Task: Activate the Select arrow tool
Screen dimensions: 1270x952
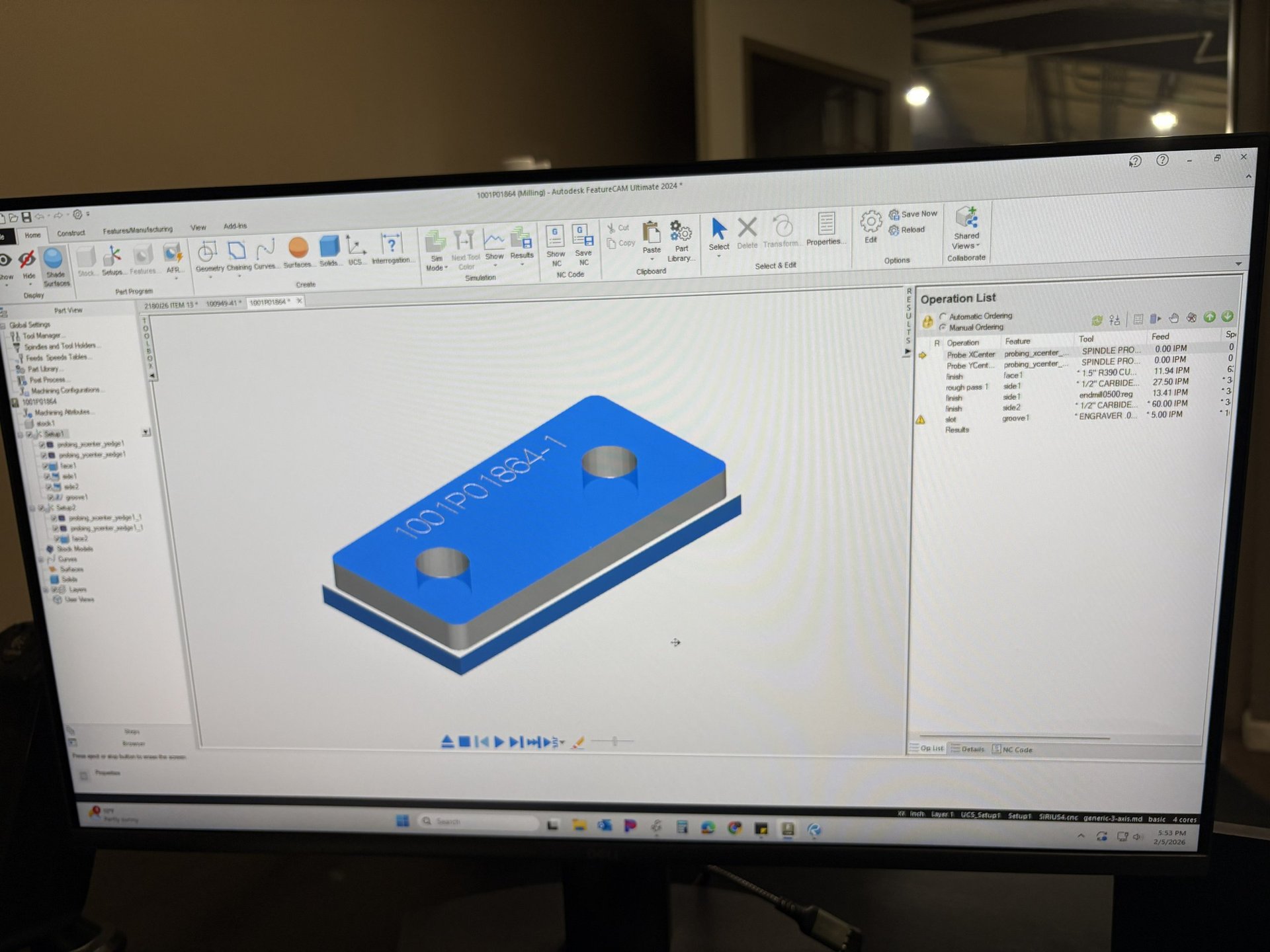Action: point(719,234)
